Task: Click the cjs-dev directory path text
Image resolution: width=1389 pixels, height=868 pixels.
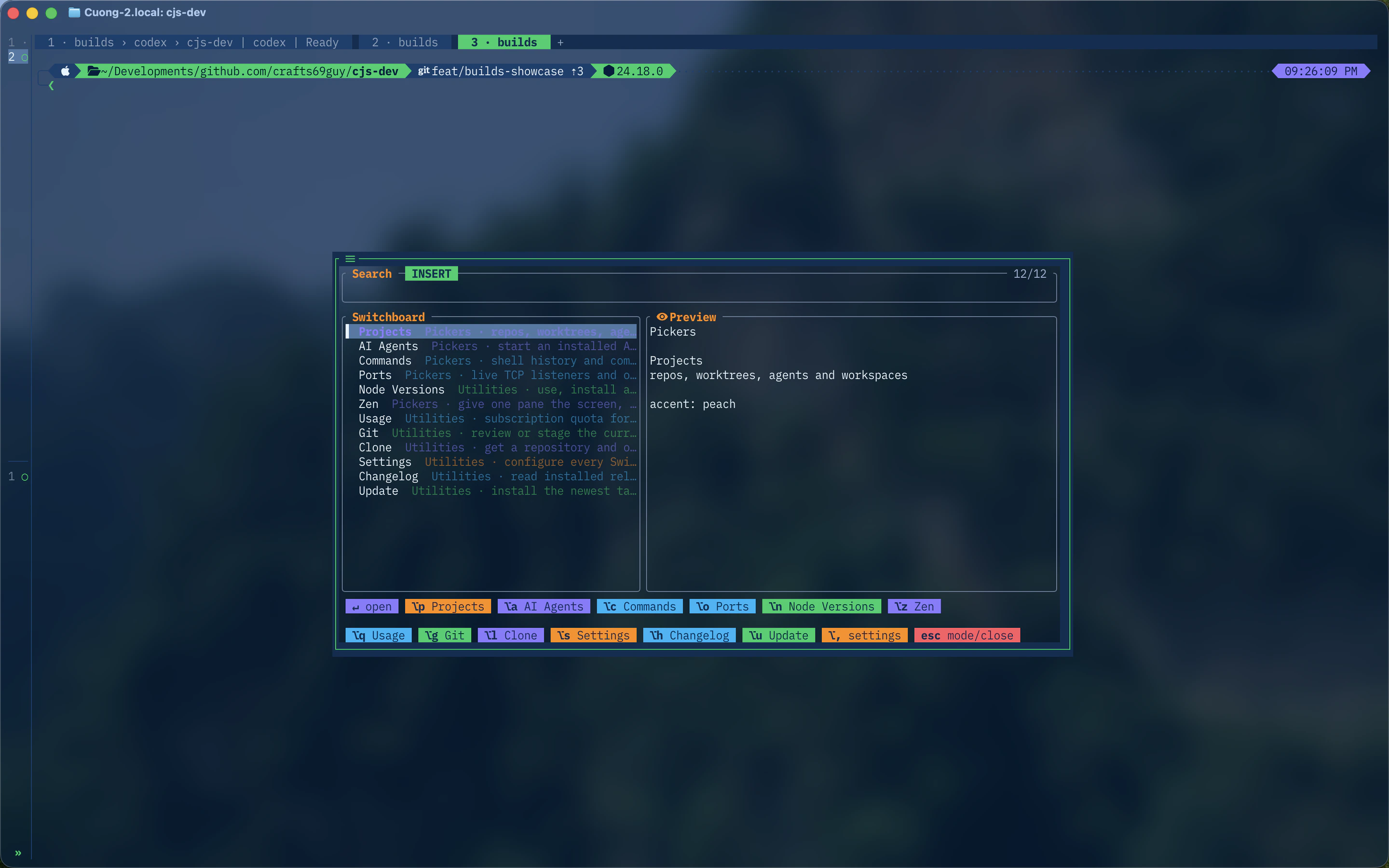Action: coord(375,71)
